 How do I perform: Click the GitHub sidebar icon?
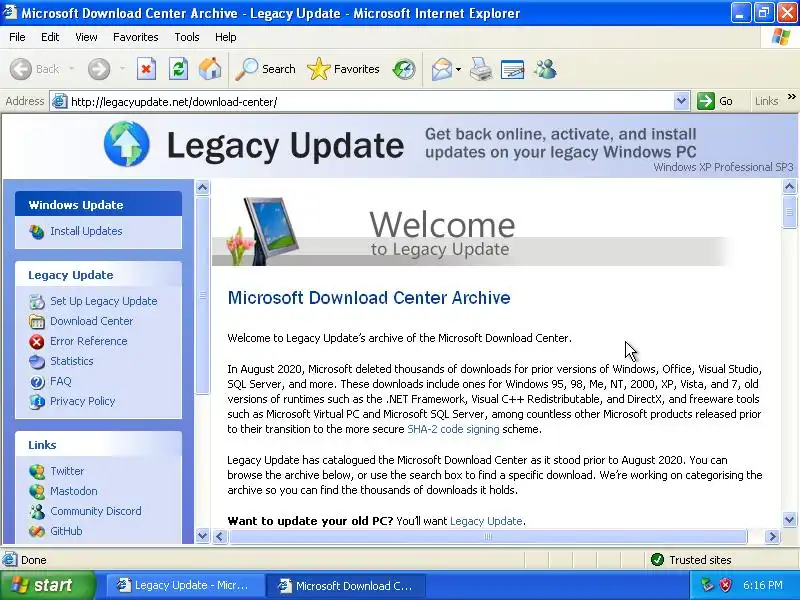[37, 531]
